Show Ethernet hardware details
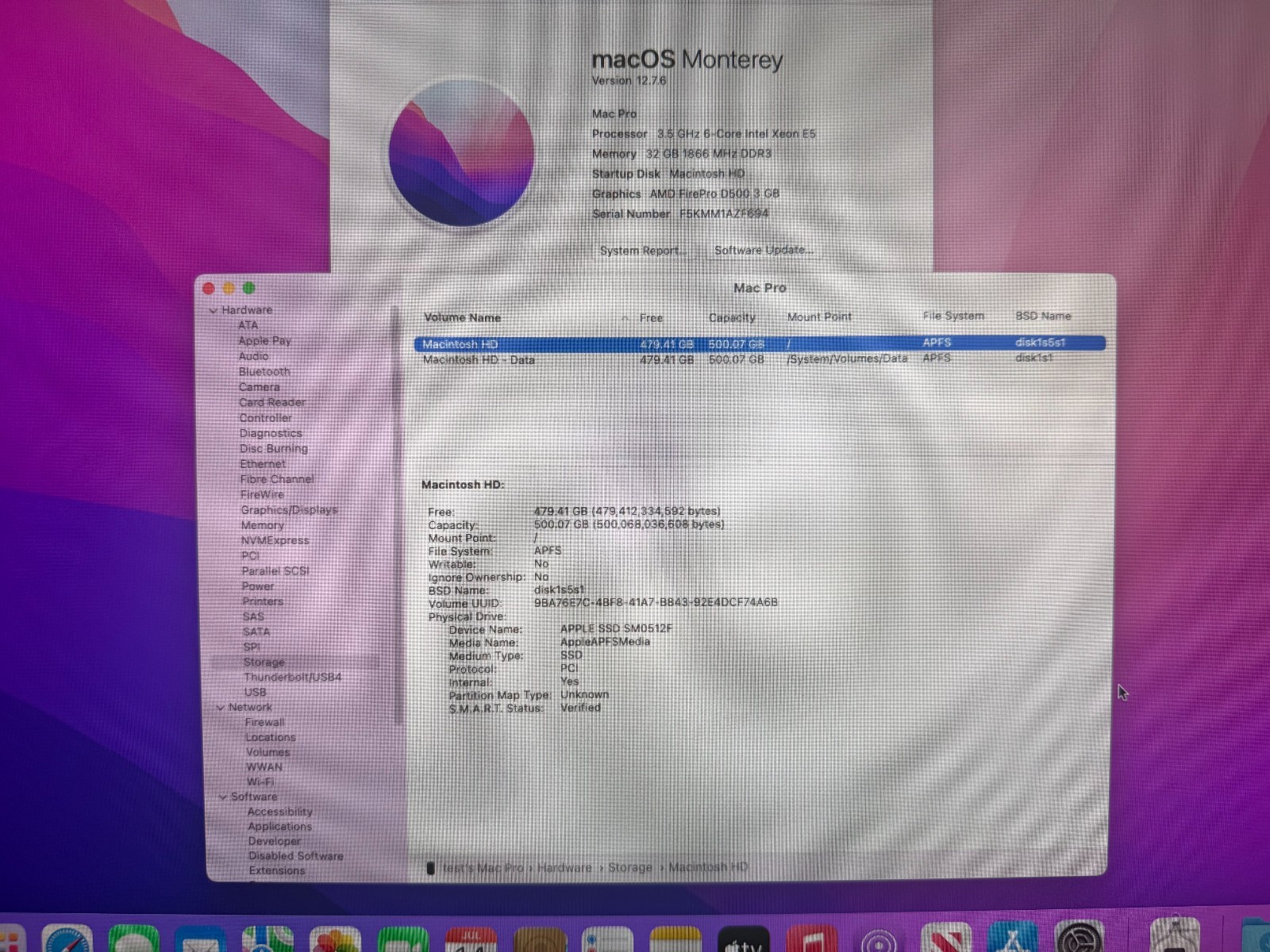This screenshot has width=1270, height=952. click(x=263, y=464)
